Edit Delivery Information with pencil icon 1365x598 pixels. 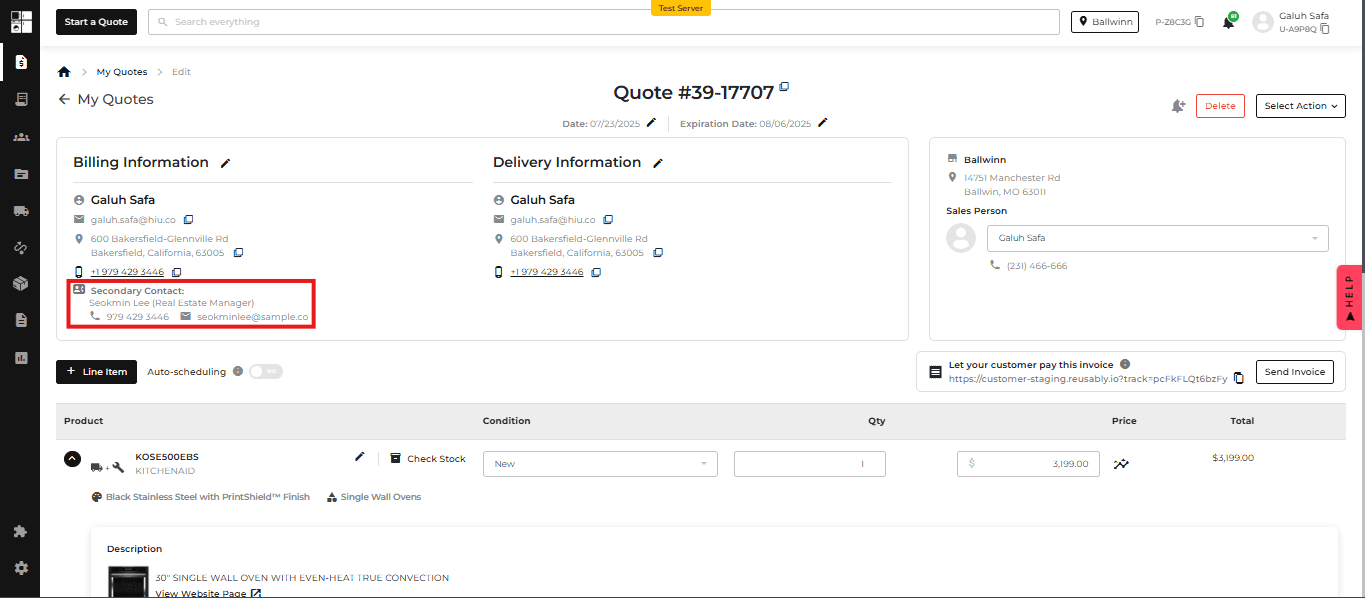pyautogui.click(x=658, y=163)
